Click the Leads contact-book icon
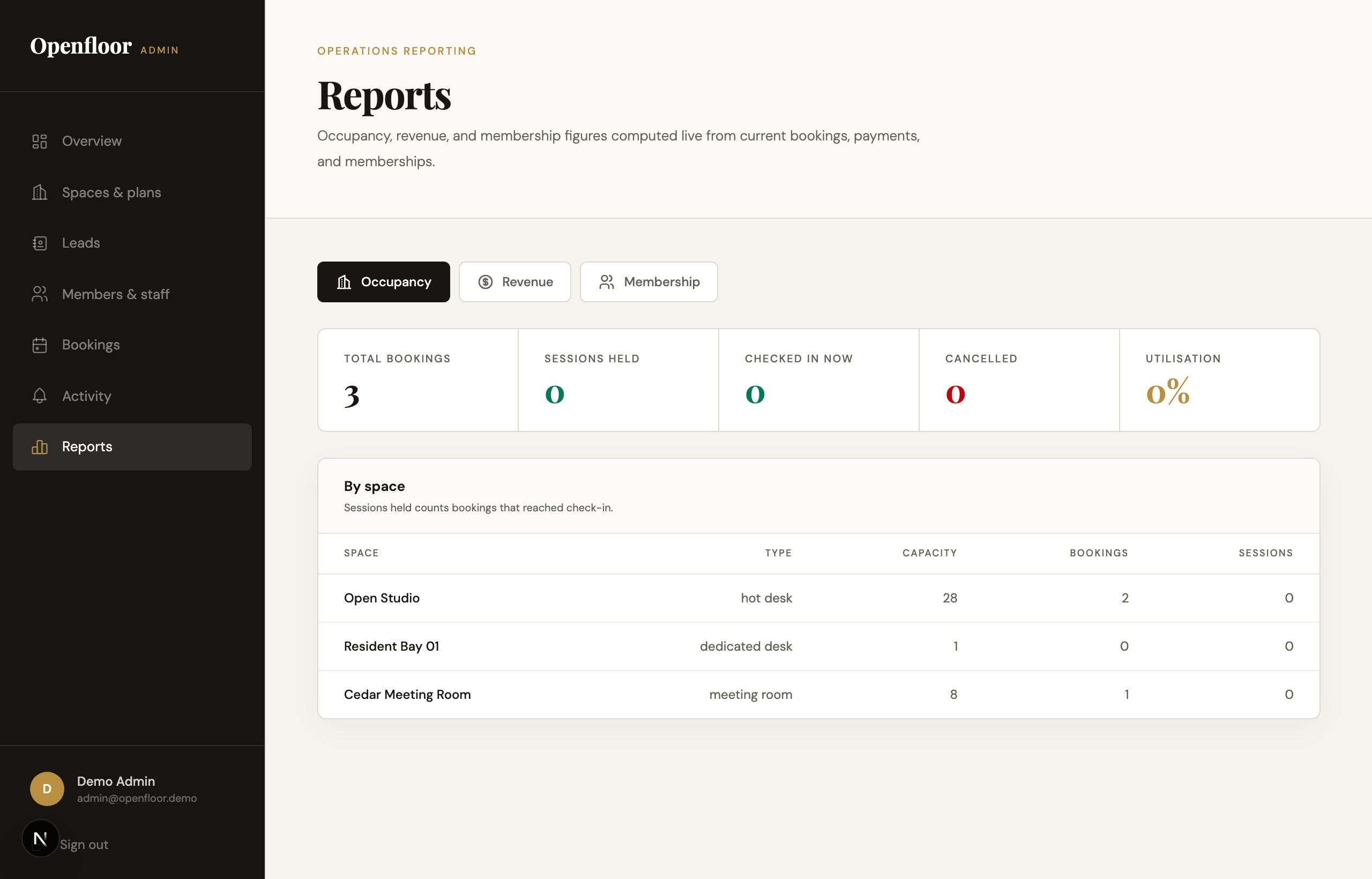The height and width of the screenshot is (879, 1372). (39, 243)
